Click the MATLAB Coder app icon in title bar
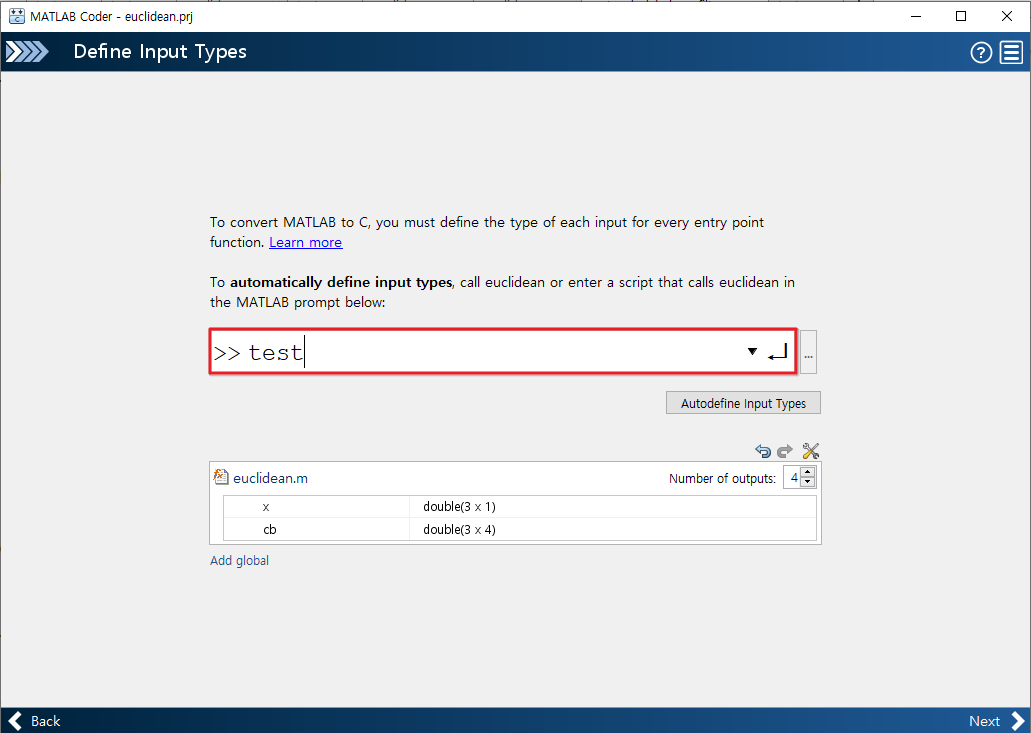 (16, 16)
